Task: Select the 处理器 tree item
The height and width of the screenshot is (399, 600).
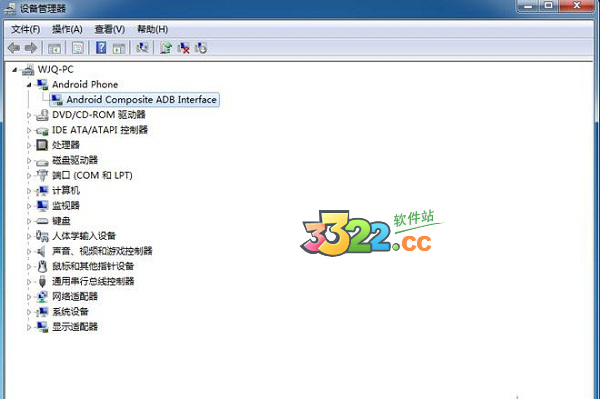Action: (x=65, y=145)
